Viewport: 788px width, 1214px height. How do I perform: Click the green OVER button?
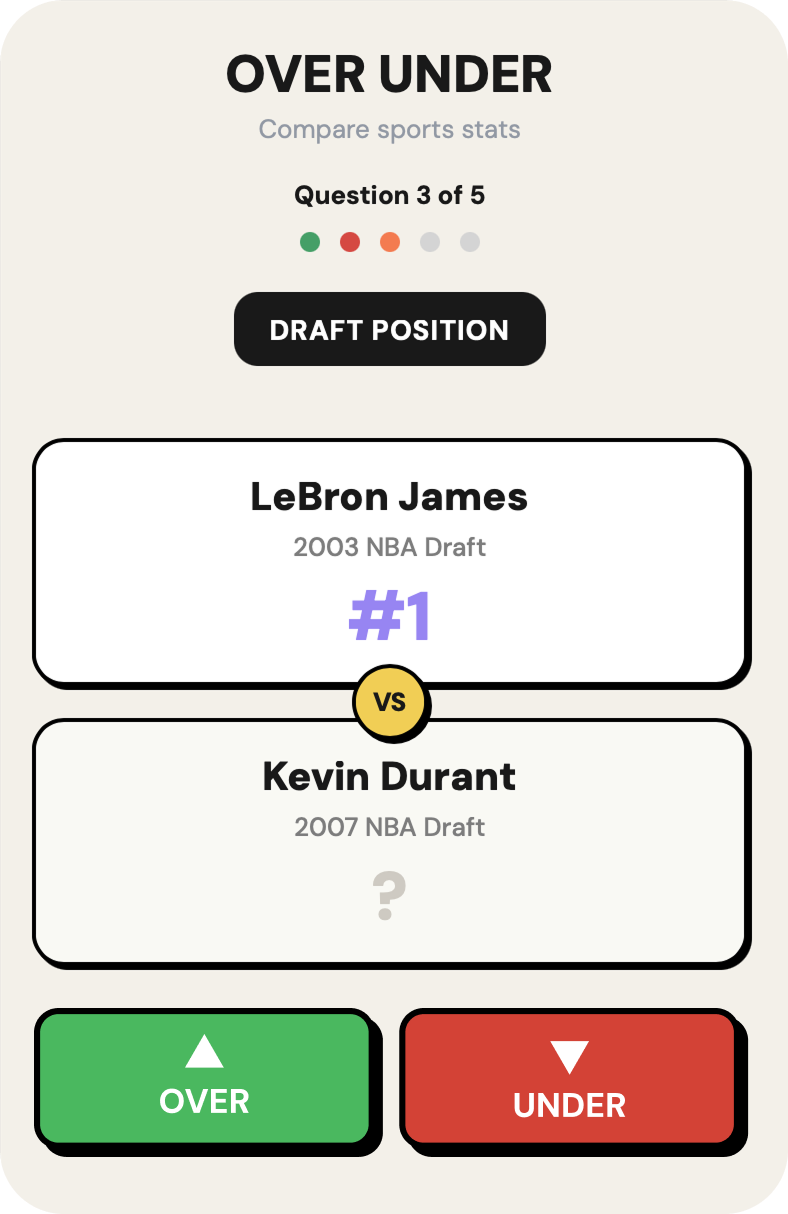coord(204,1077)
